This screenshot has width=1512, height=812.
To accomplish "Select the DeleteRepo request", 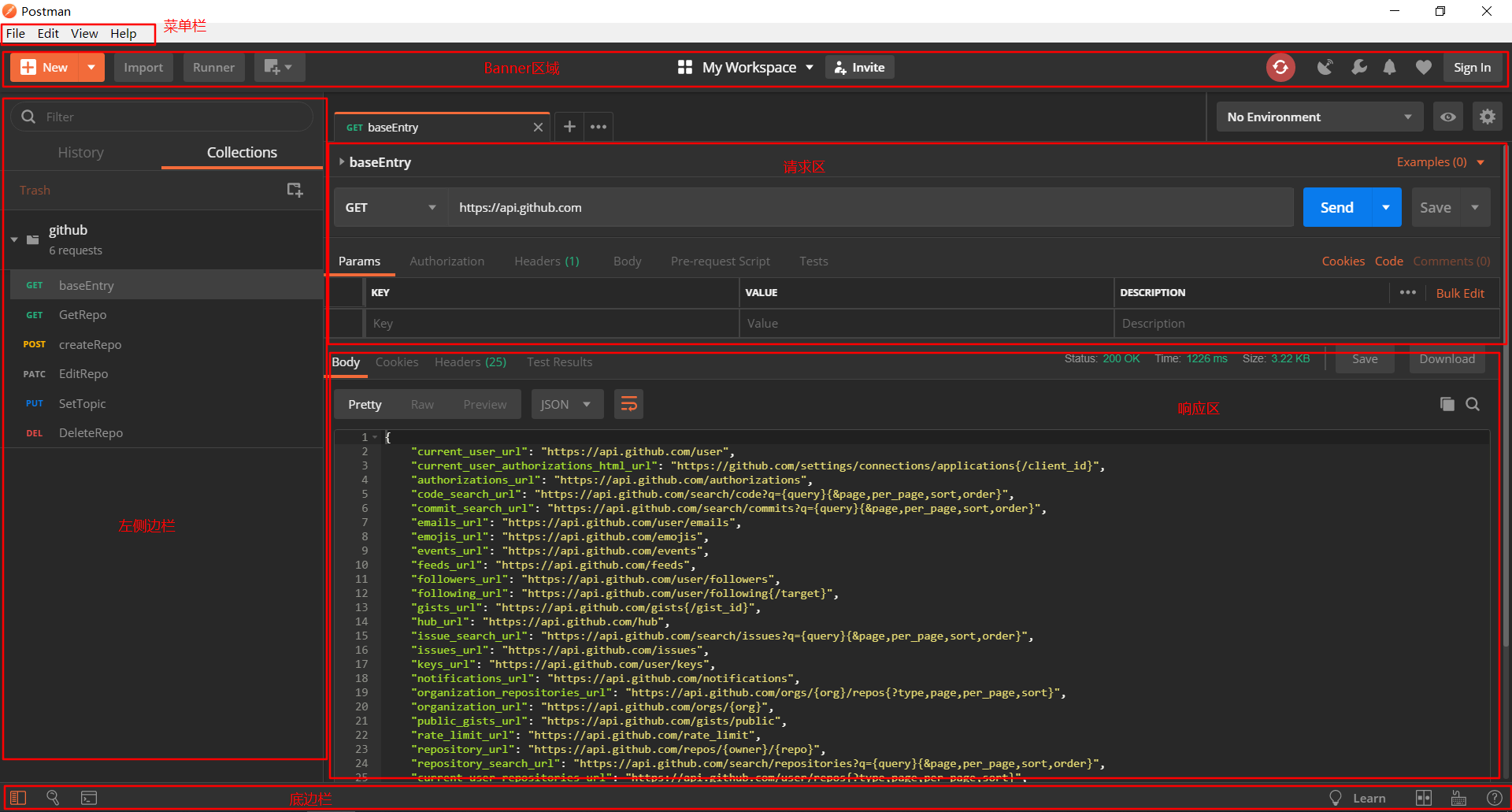I will click(165, 432).
